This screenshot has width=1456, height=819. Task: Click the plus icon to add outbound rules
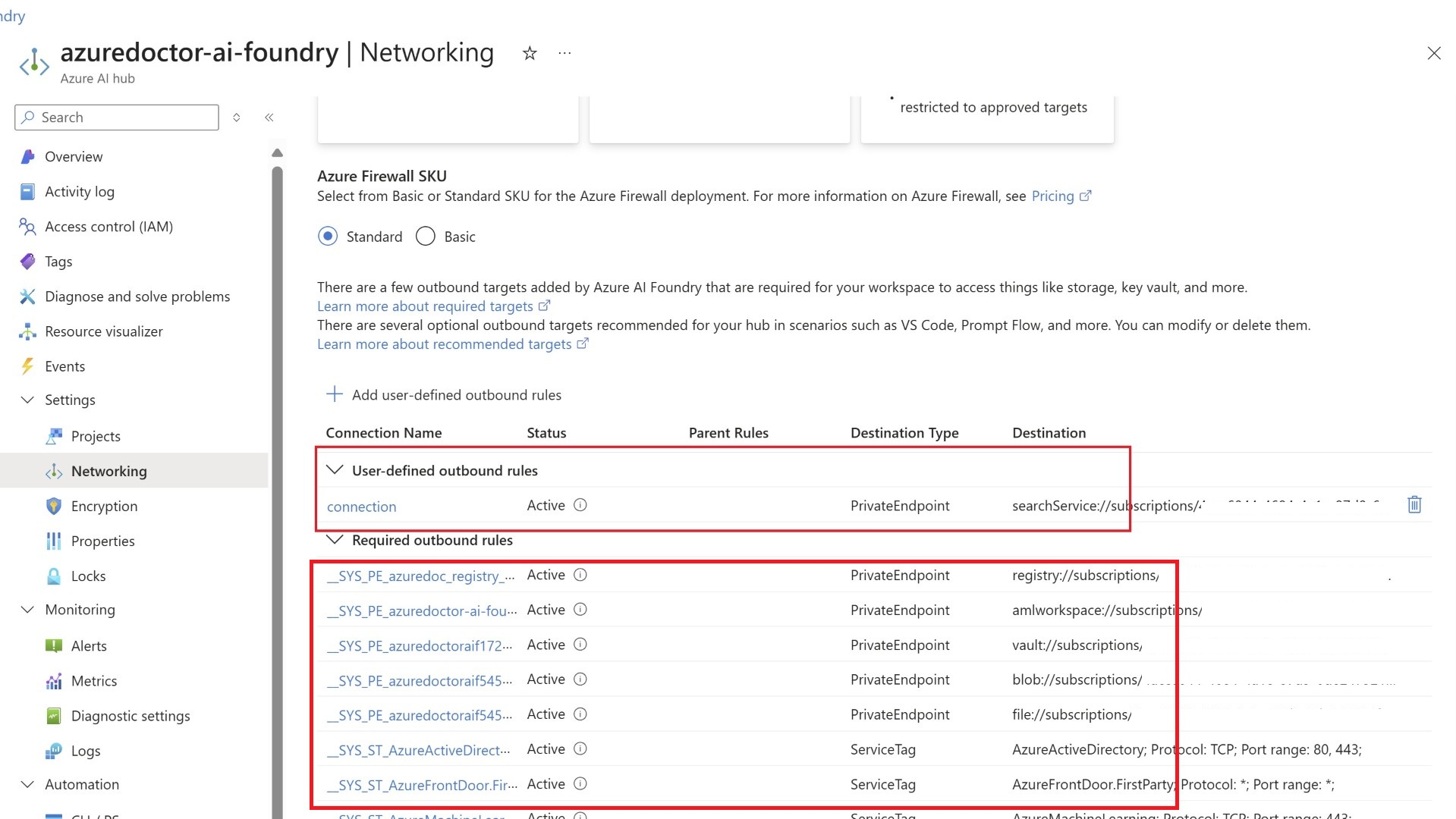click(x=335, y=394)
